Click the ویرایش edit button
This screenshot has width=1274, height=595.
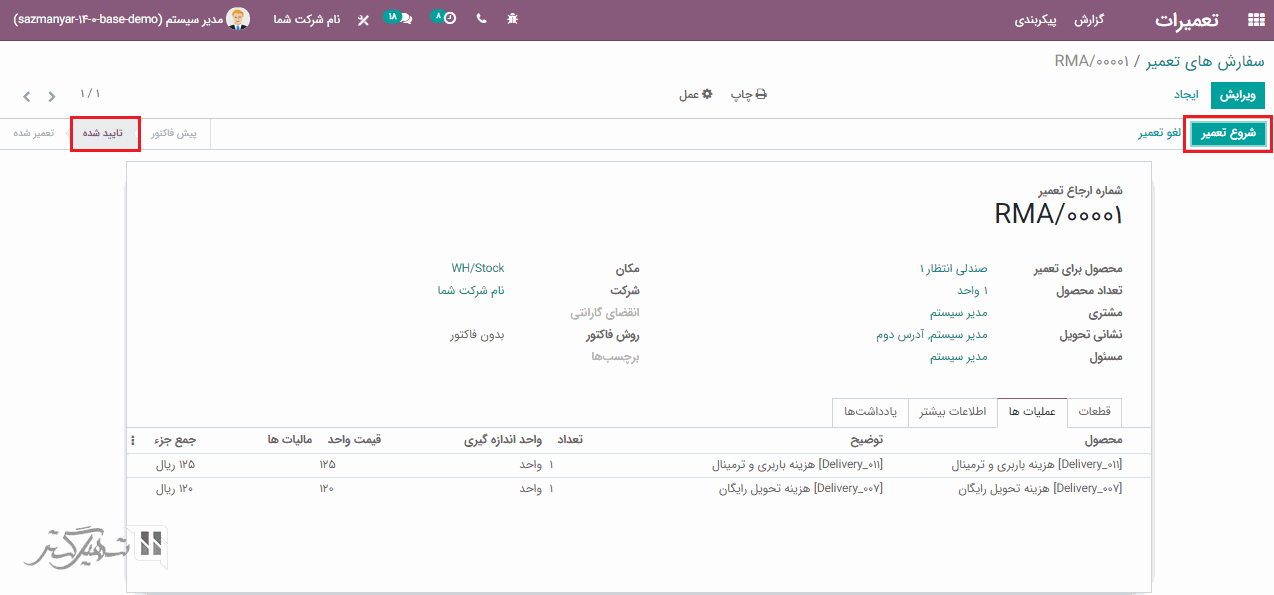tap(1237, 95)
